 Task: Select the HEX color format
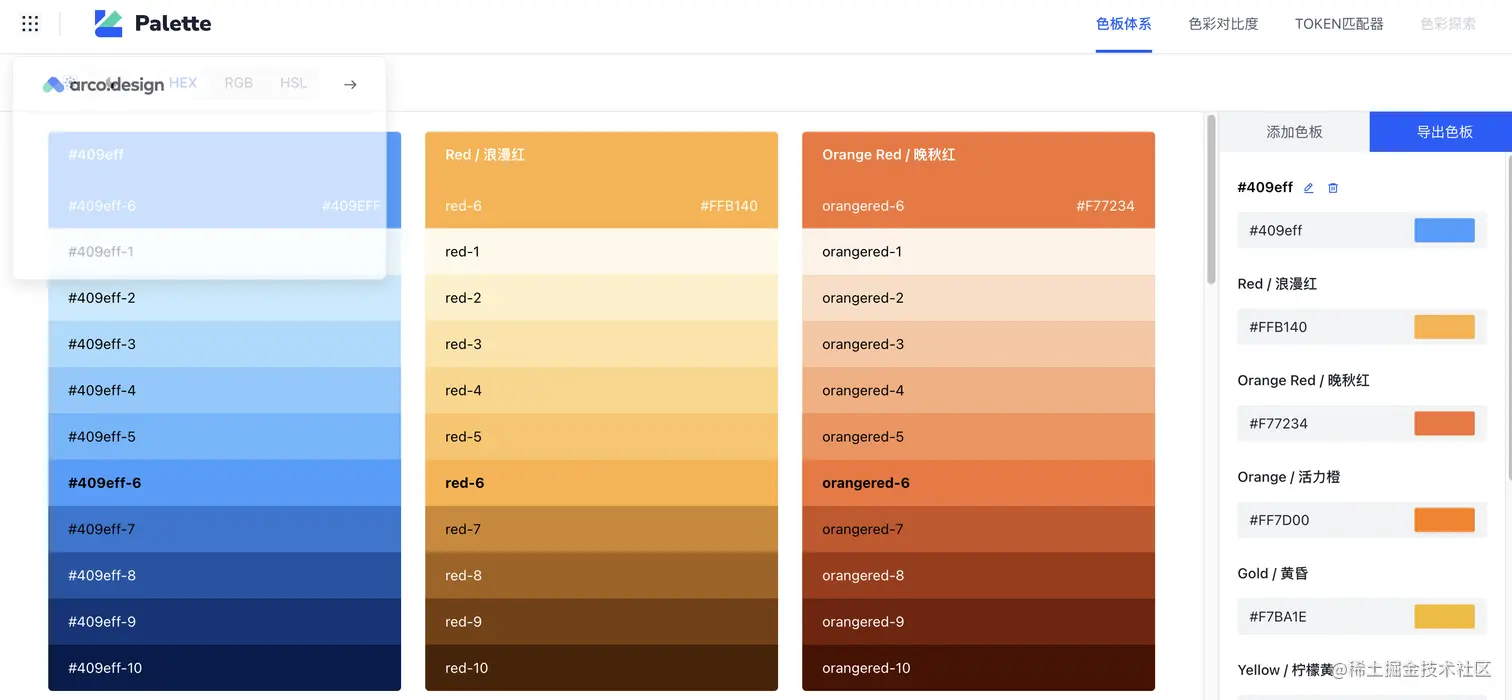point(183,83)
